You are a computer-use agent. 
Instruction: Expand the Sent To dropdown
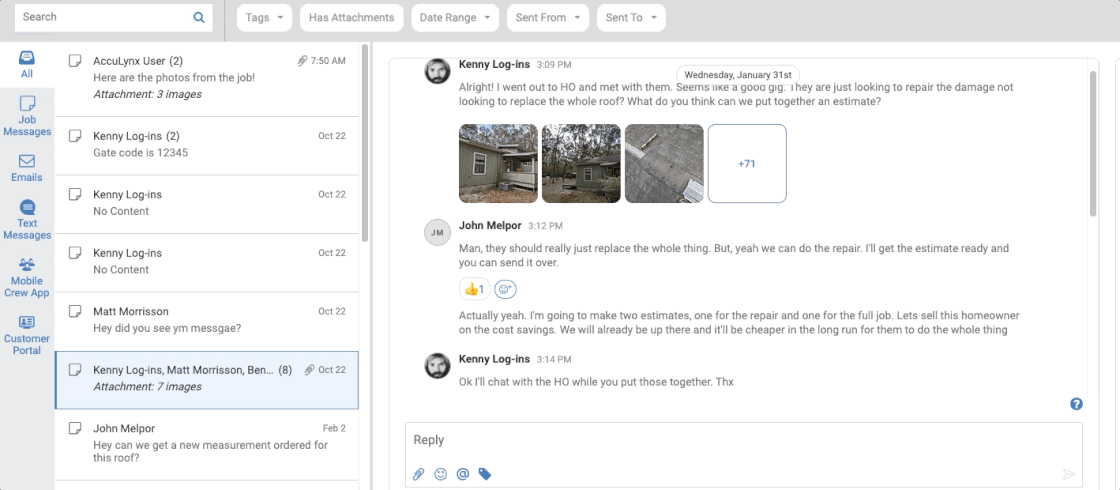(x=631, y=17)
